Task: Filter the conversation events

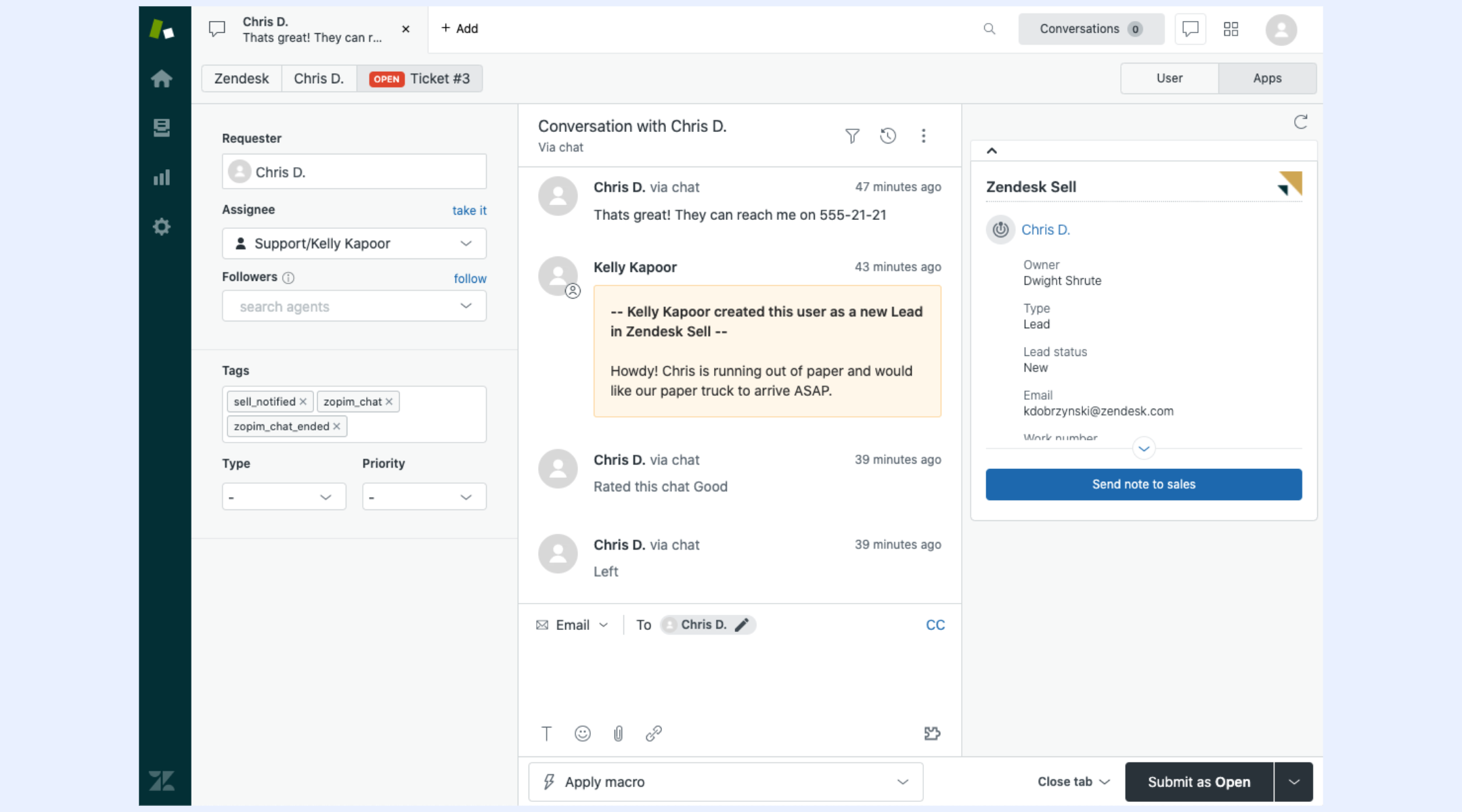Action: point(852,136)
